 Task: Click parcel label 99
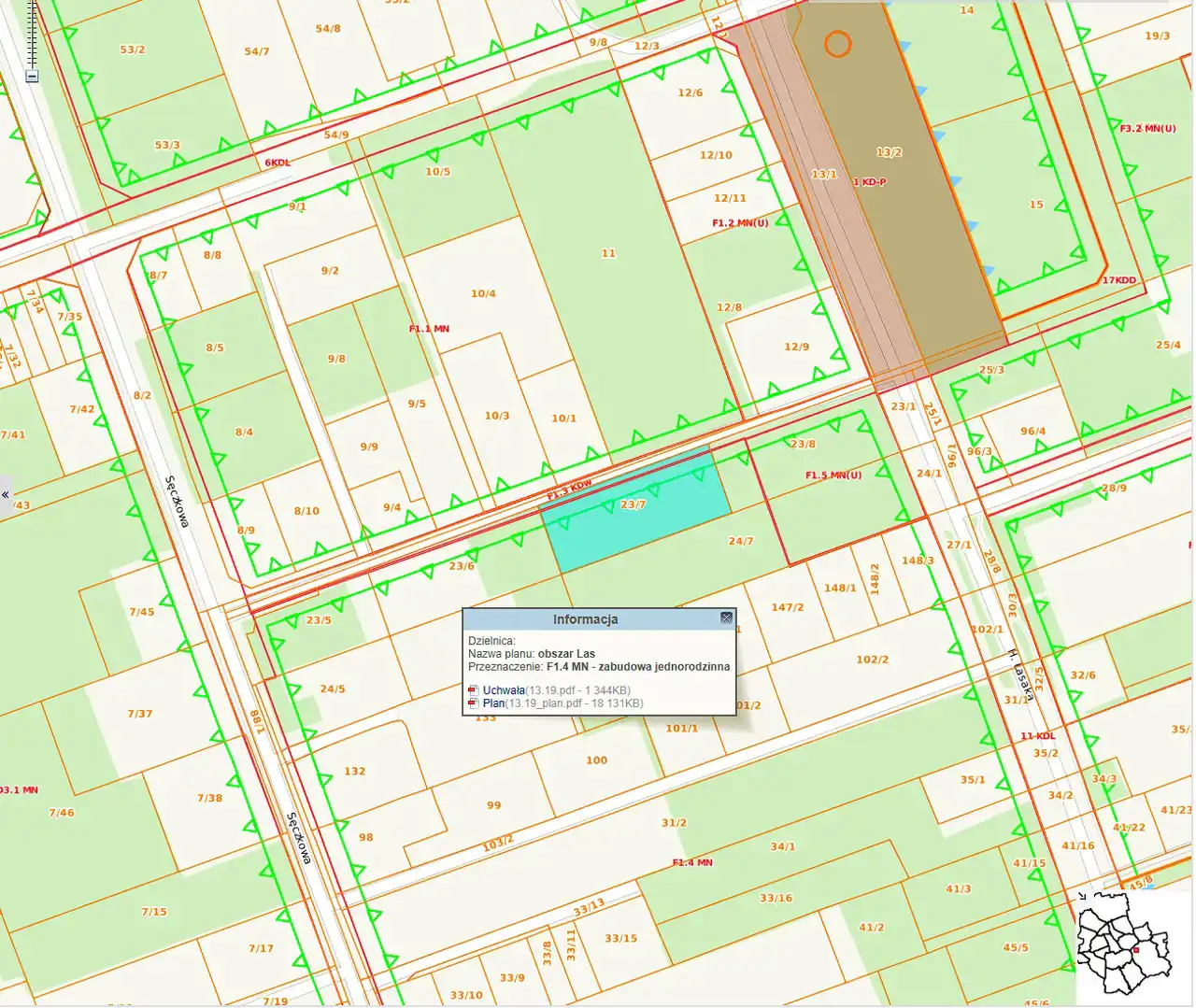point(494,805)
